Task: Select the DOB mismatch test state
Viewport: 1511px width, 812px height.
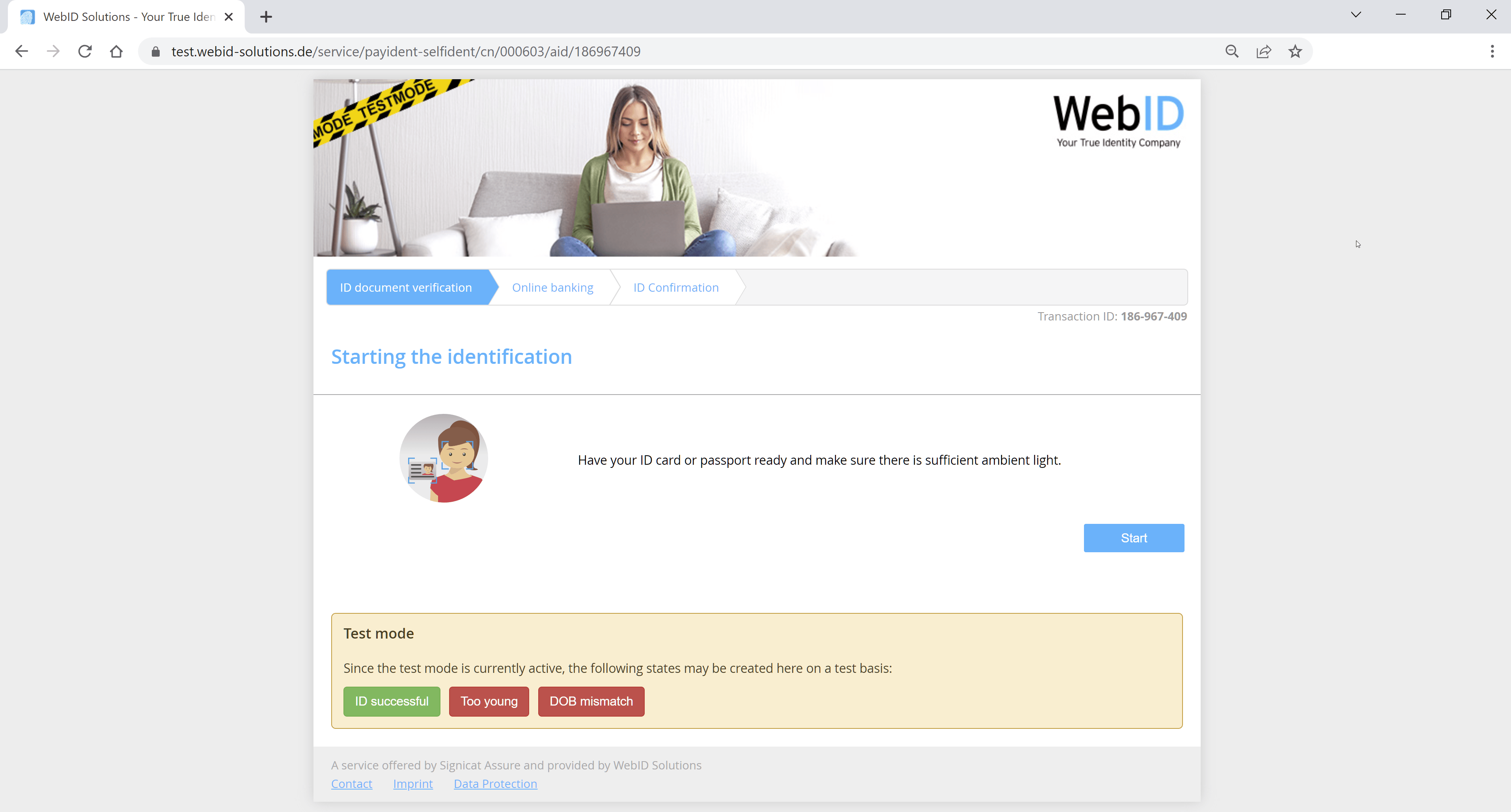Action: pyautogui.click(x=591, y=701)
